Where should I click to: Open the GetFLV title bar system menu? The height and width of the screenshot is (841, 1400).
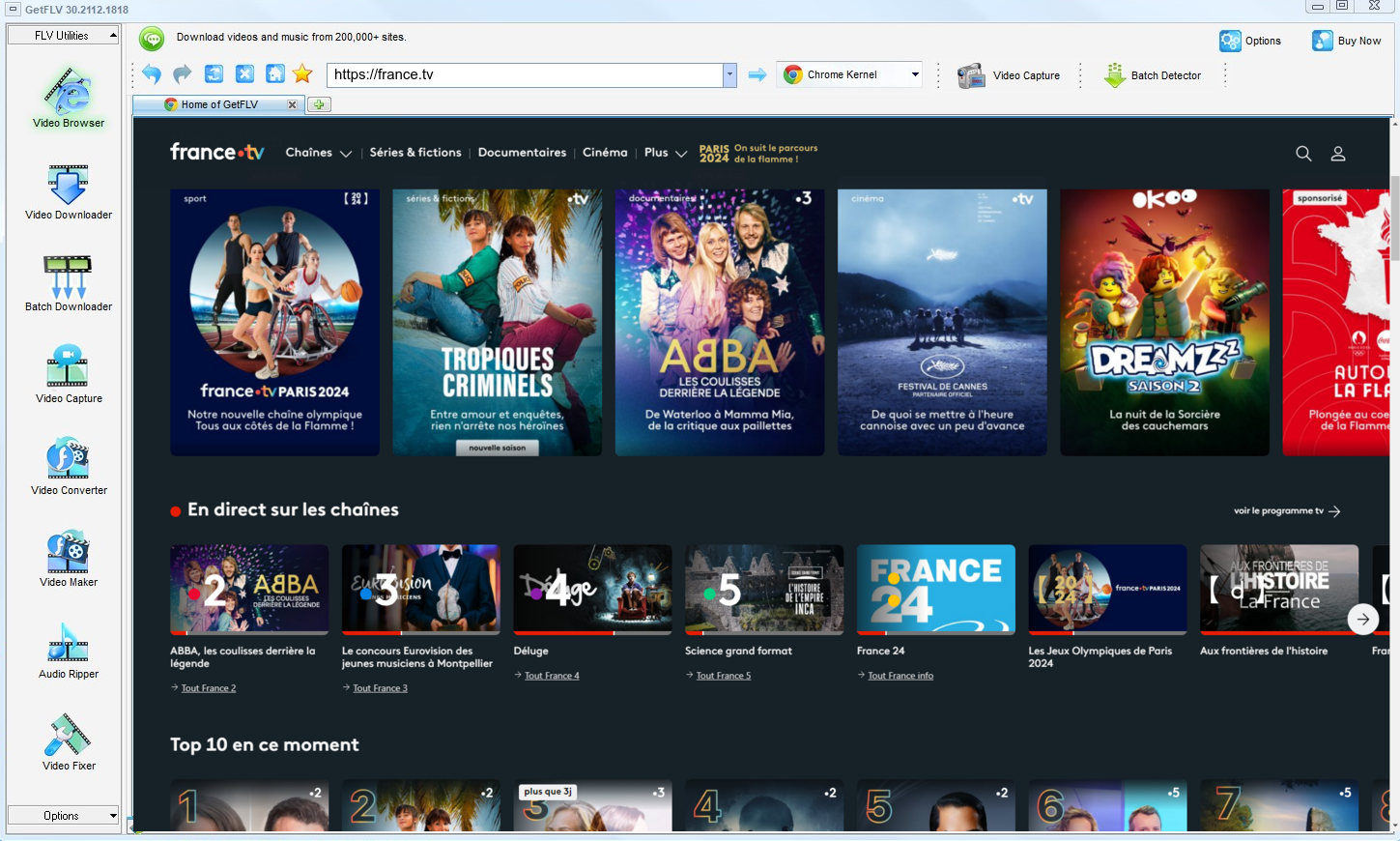13,10
